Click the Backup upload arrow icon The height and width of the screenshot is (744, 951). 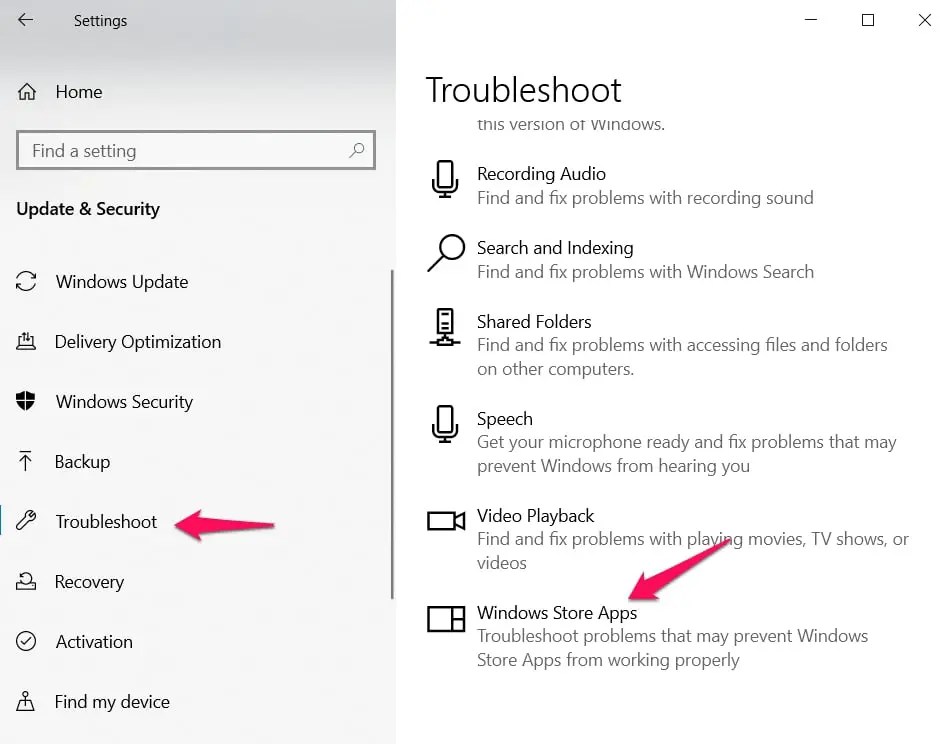pos(25,461)
